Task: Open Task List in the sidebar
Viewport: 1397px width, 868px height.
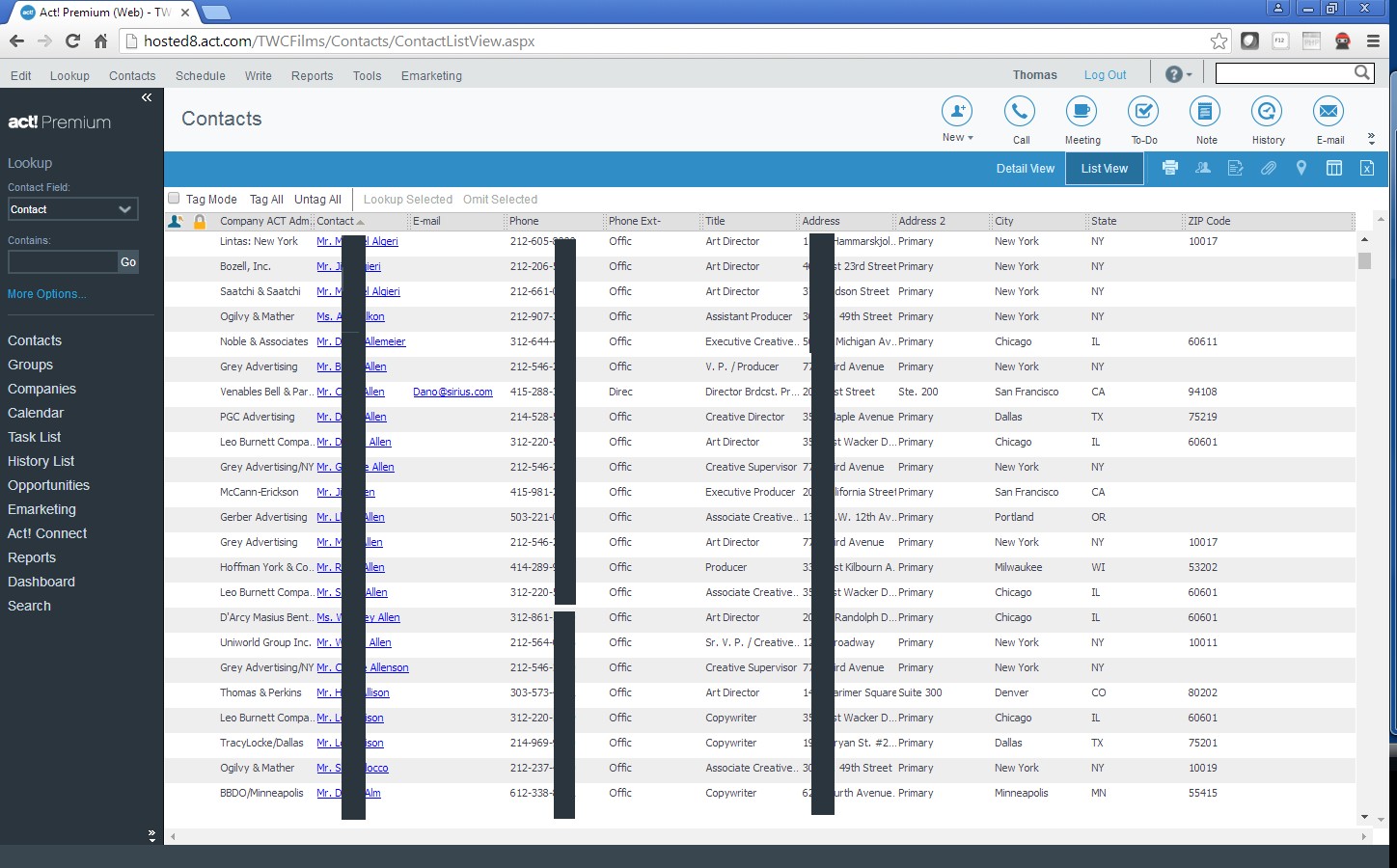Action: coord(35,437)
